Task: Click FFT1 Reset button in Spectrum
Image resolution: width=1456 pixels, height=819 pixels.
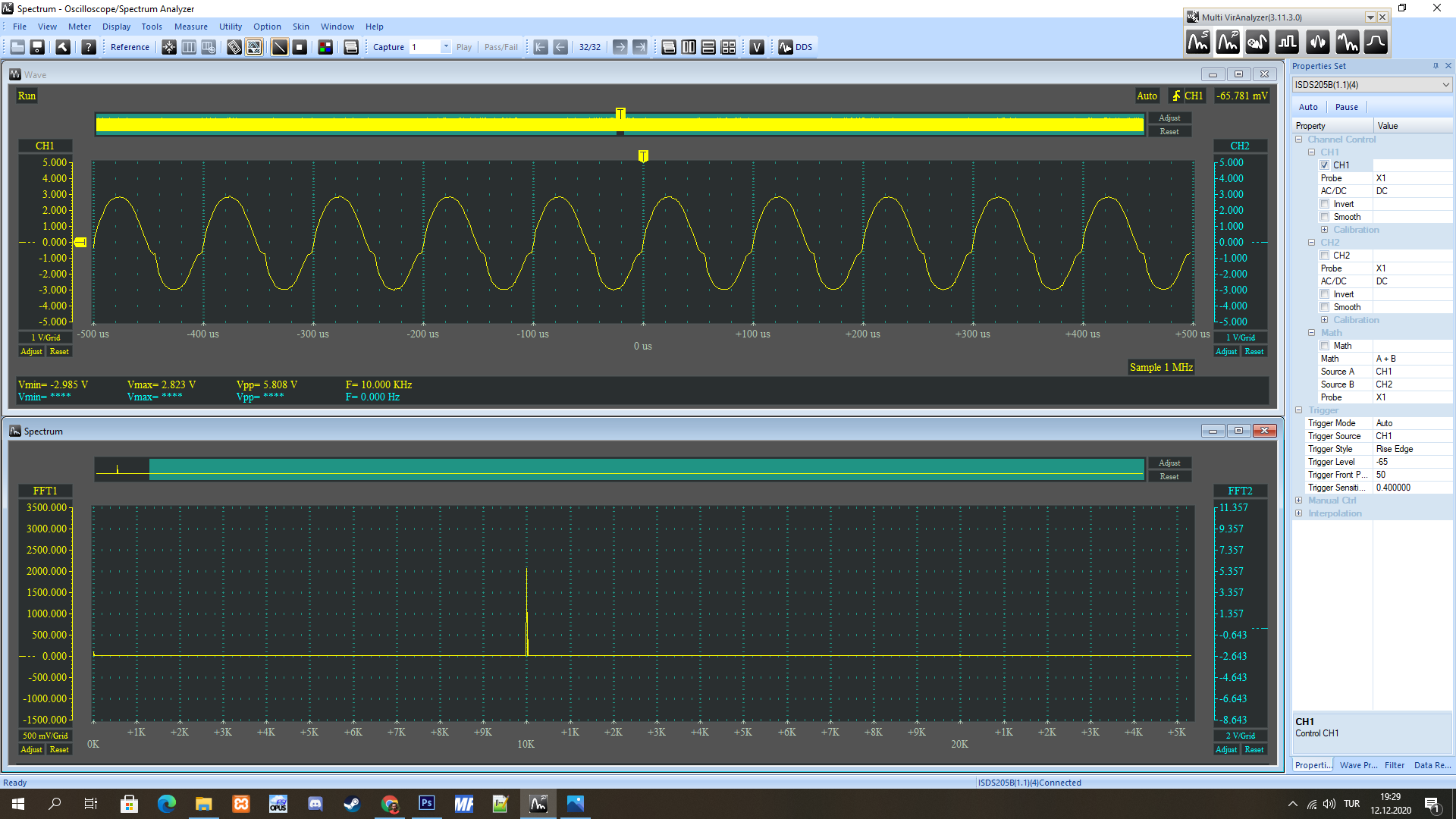Action: click(x=59, y=749)
